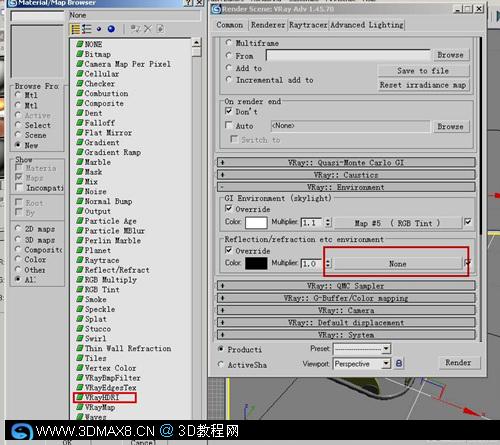The image size is (500, 445).
Task: Switch to the Renderer tab
Action: (x=268, y=25)
